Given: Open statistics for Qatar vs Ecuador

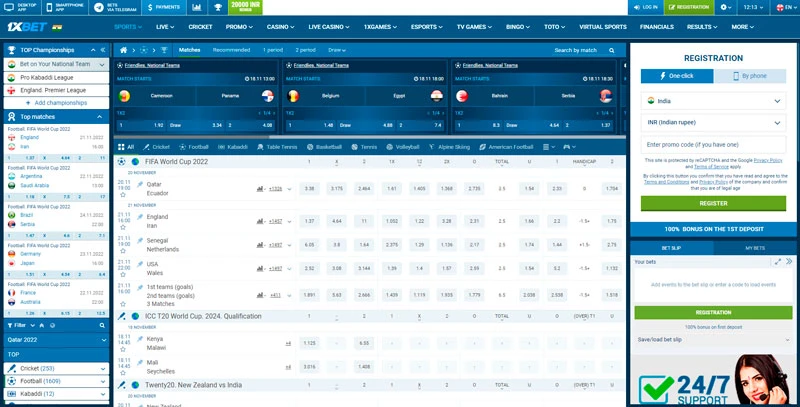Looking at the screenshot, I should [x=261, y=189].
